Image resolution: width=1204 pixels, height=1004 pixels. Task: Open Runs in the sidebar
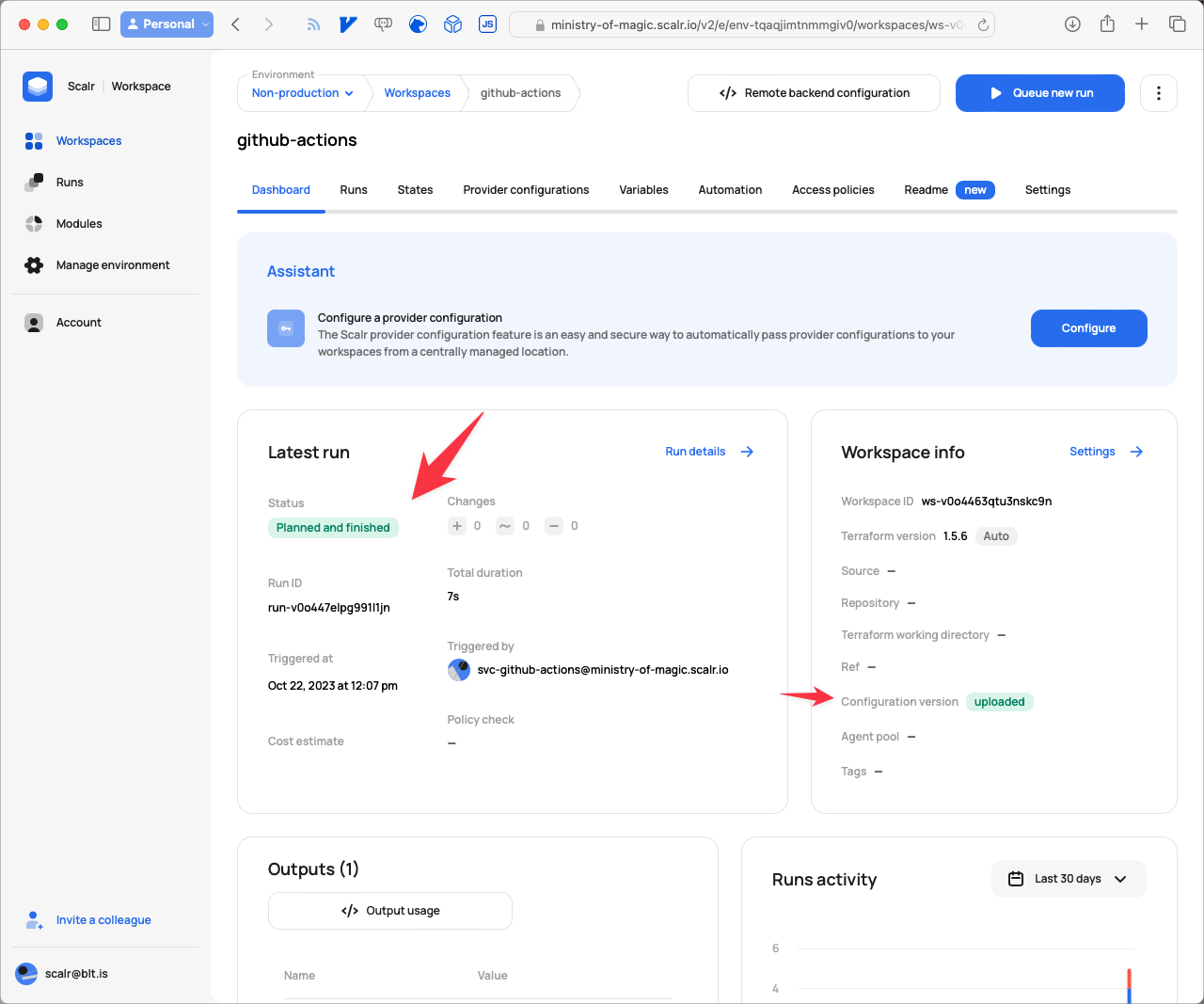point(69,183)
